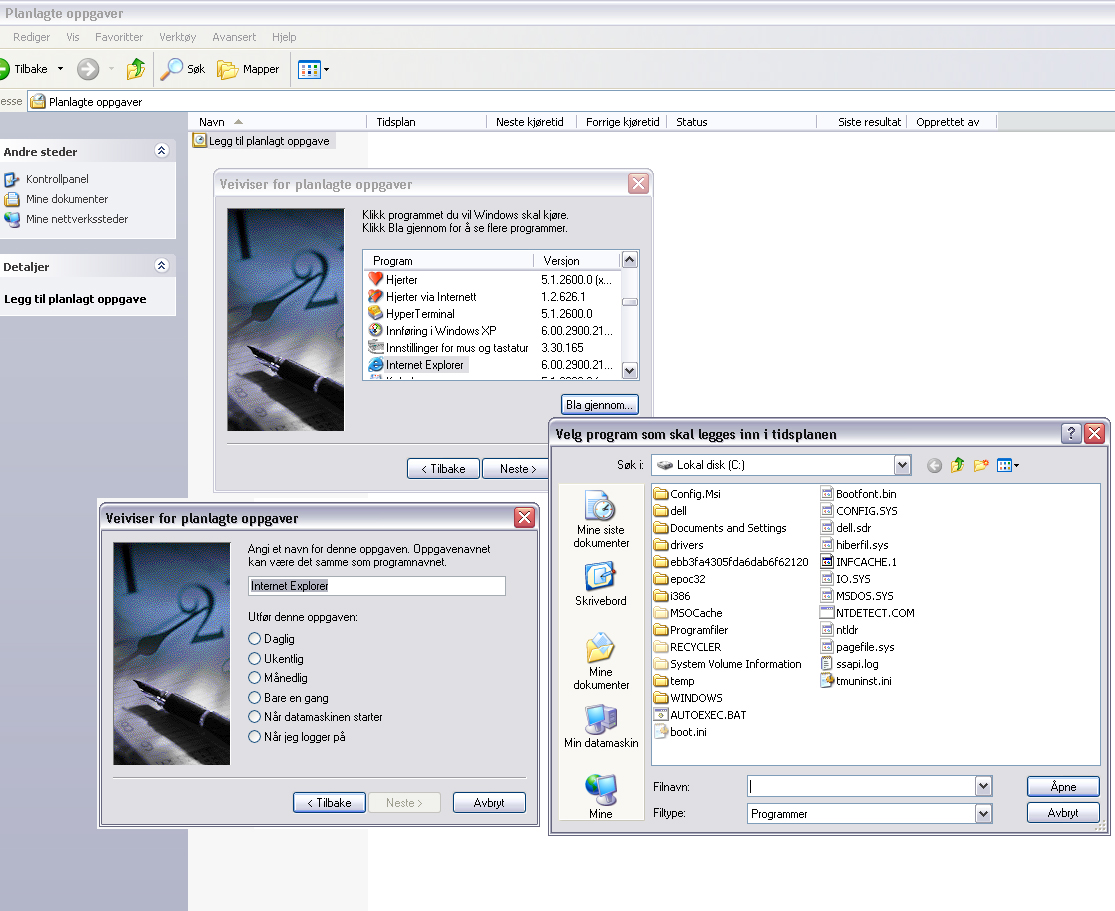This screenshot has height=911, width=1115.
Task: Open Min datamaskin in the places bar
Action: pos(601,726)
